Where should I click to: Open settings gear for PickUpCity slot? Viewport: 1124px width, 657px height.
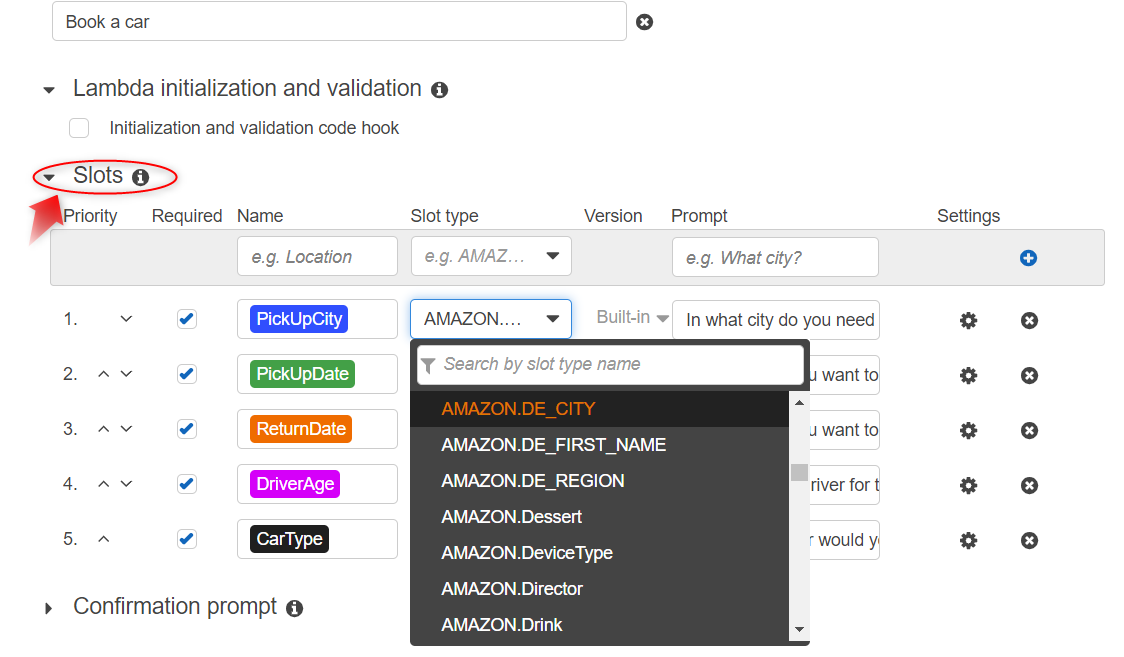coord(968,320)
